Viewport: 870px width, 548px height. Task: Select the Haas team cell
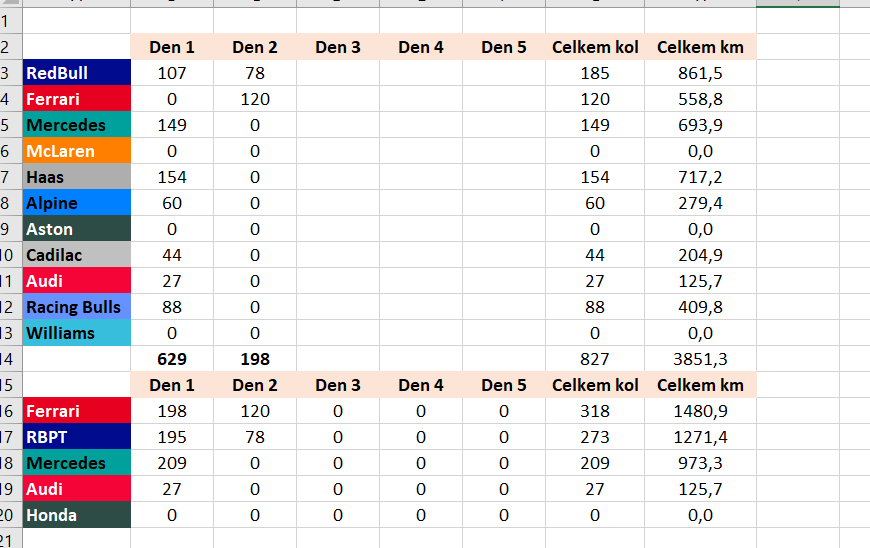click(76, 177)
